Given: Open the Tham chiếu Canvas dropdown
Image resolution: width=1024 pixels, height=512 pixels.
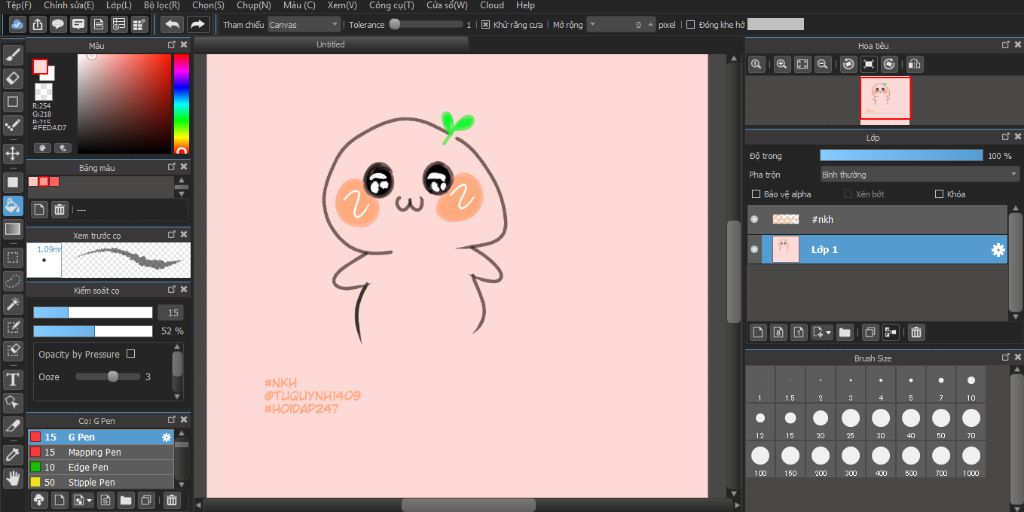Looking at the screenshot, I should coord(304,25).
